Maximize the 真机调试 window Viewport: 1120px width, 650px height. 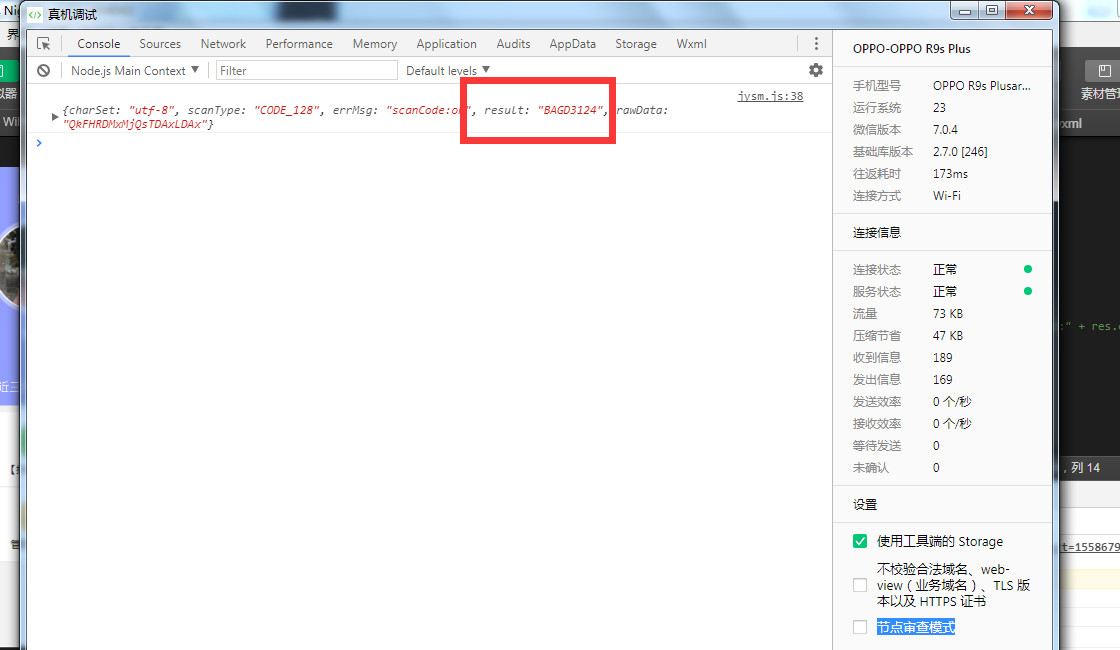click(992, 11)
